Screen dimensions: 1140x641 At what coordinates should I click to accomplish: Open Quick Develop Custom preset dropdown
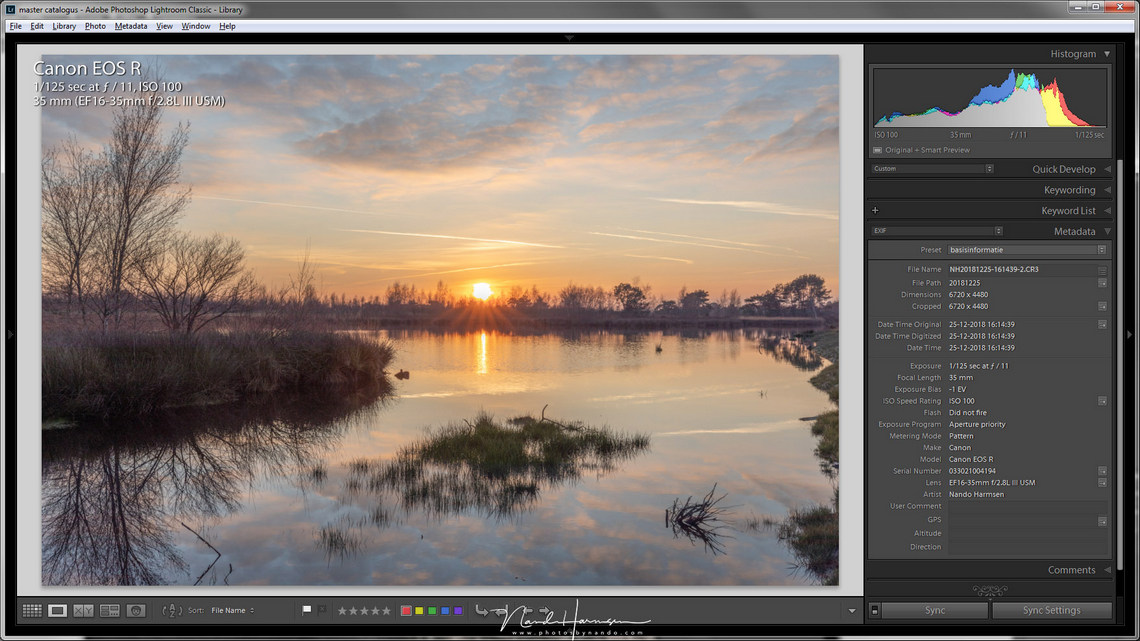point(933,169)
